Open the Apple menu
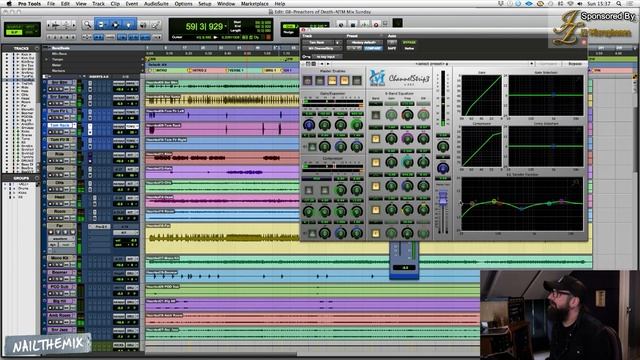The height and width of the screenshot is (360, 640). pos(9,4)
